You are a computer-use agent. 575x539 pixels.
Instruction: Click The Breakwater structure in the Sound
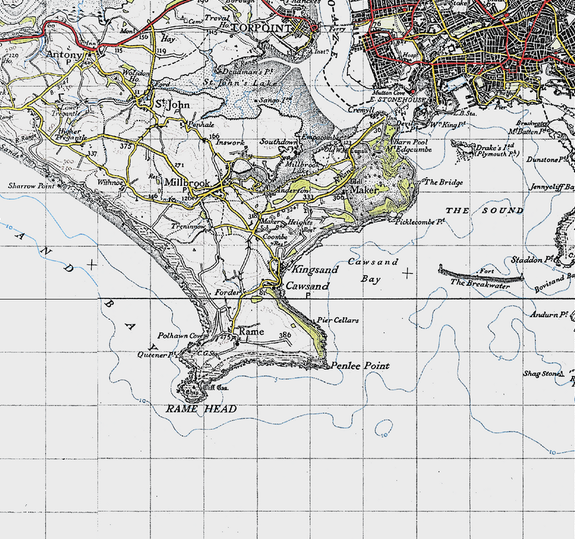click(x=481, y=275)
